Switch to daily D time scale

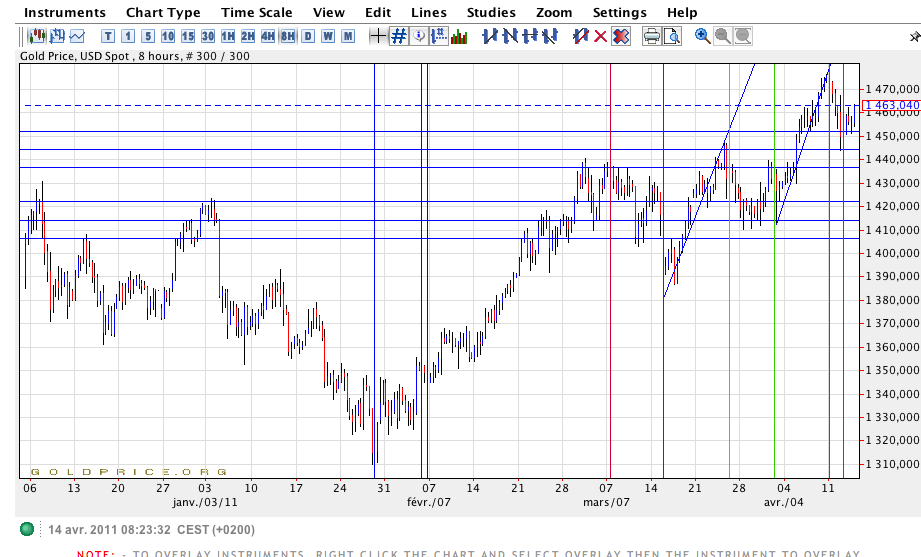click(308, 36)
